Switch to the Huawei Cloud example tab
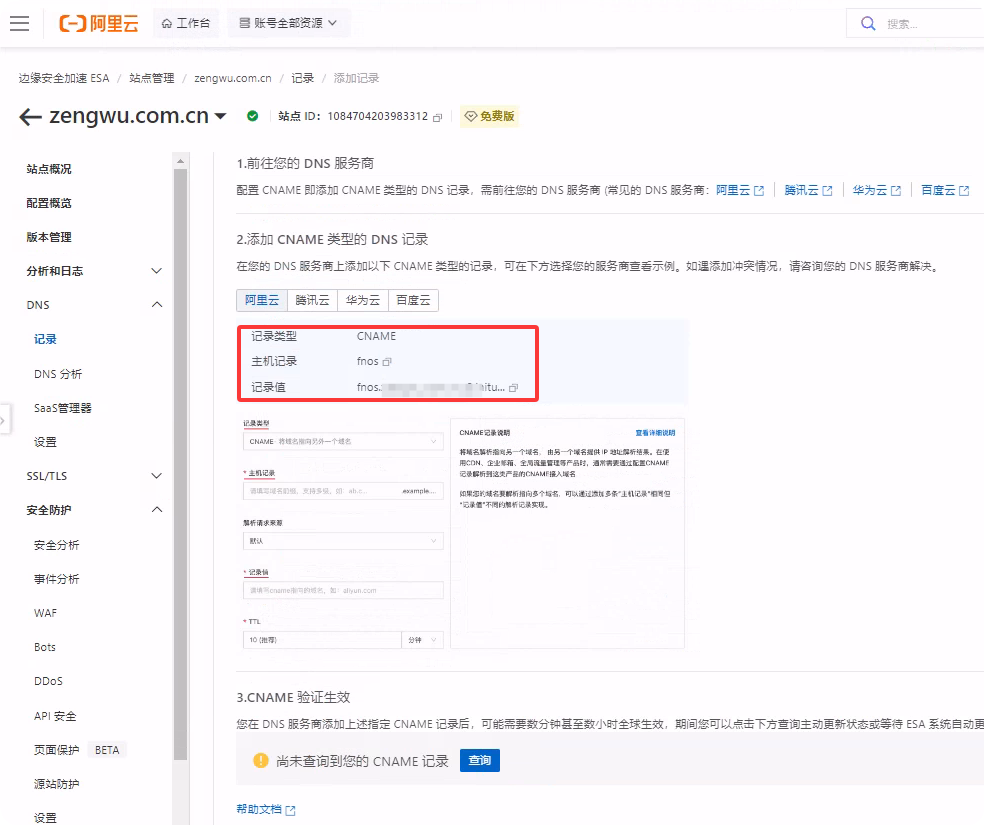984x825 pixels. coord(363,300)
